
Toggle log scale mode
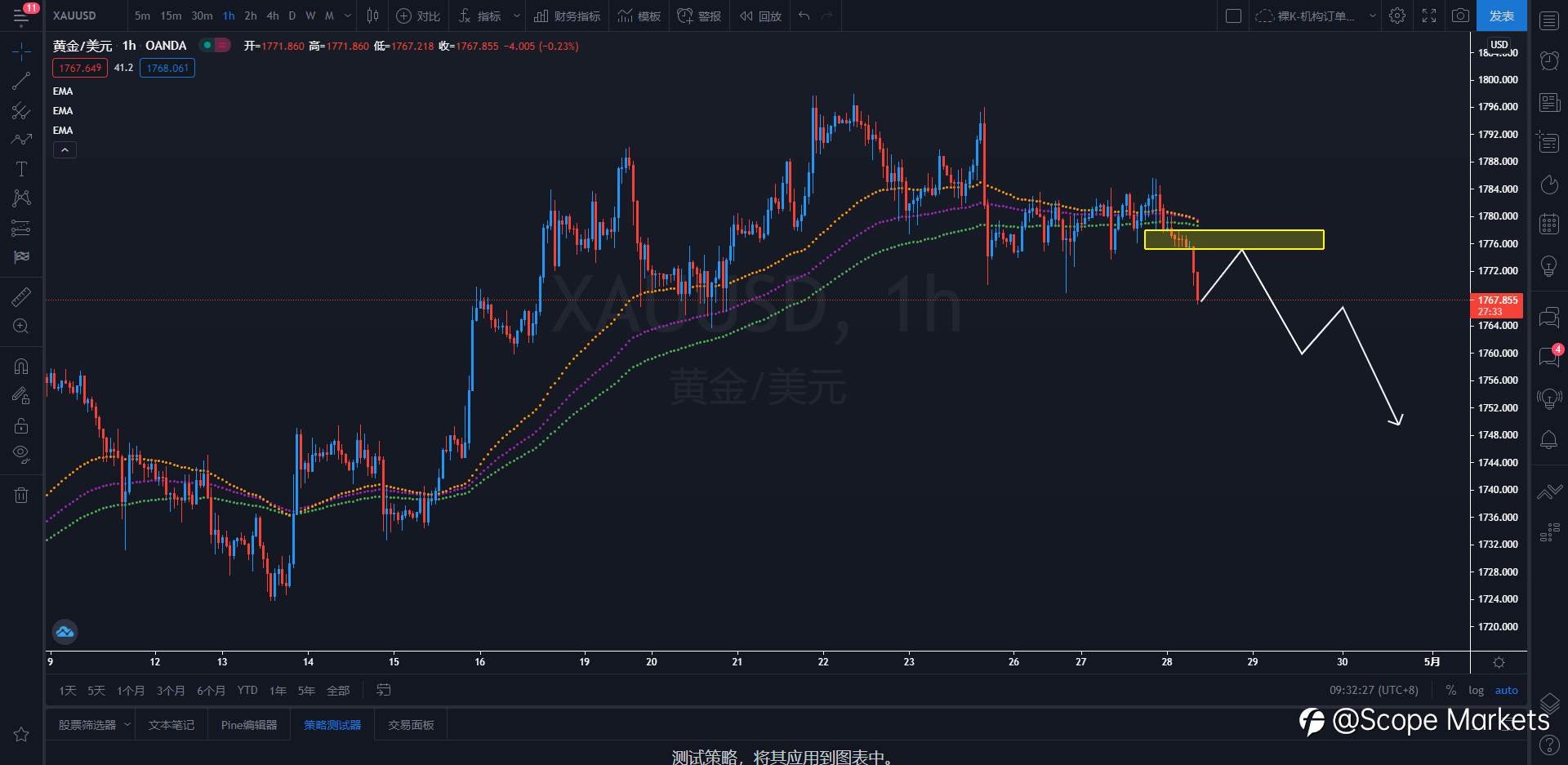[1476, 691]
